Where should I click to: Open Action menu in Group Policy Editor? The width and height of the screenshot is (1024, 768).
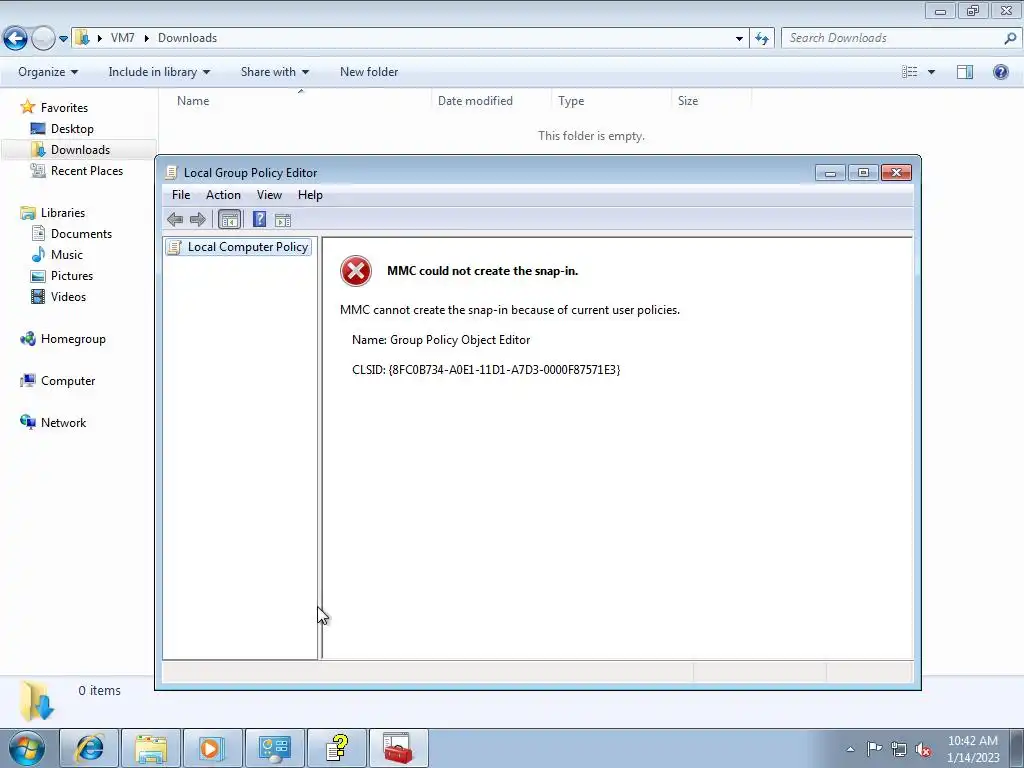coord(223,195)
